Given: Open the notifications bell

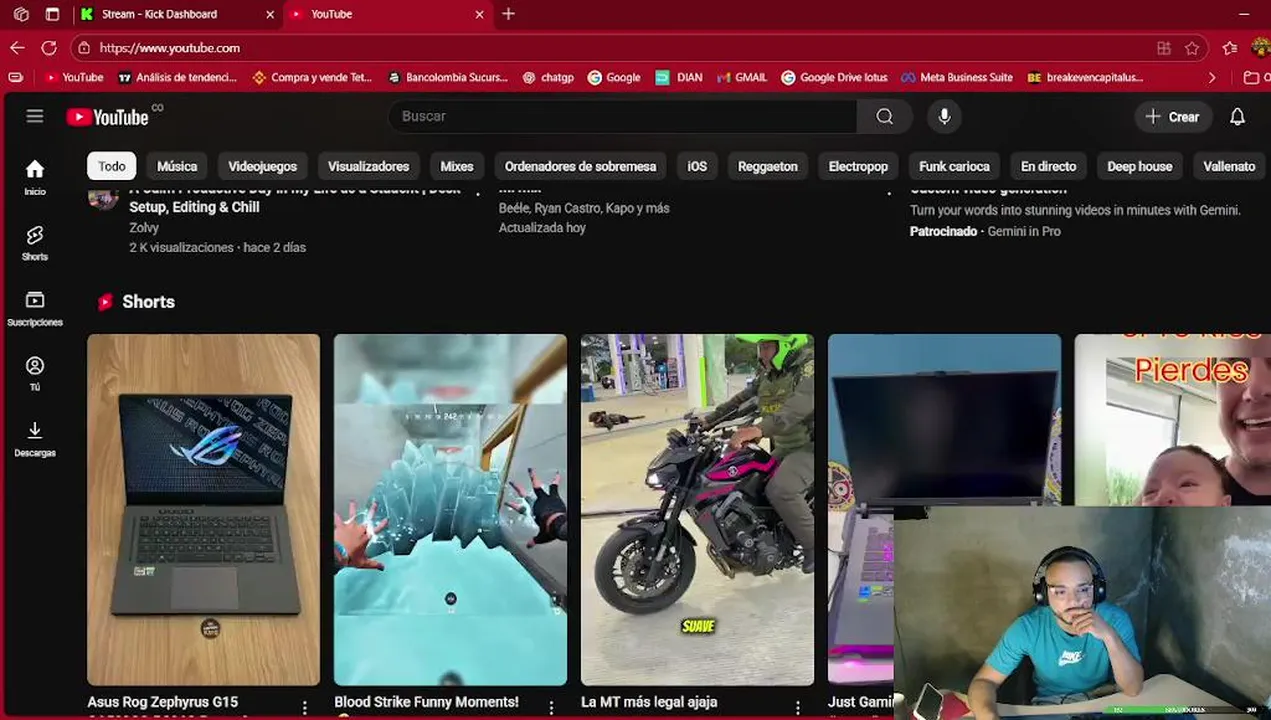Looking at the screenshot, I should point(1237,116).
